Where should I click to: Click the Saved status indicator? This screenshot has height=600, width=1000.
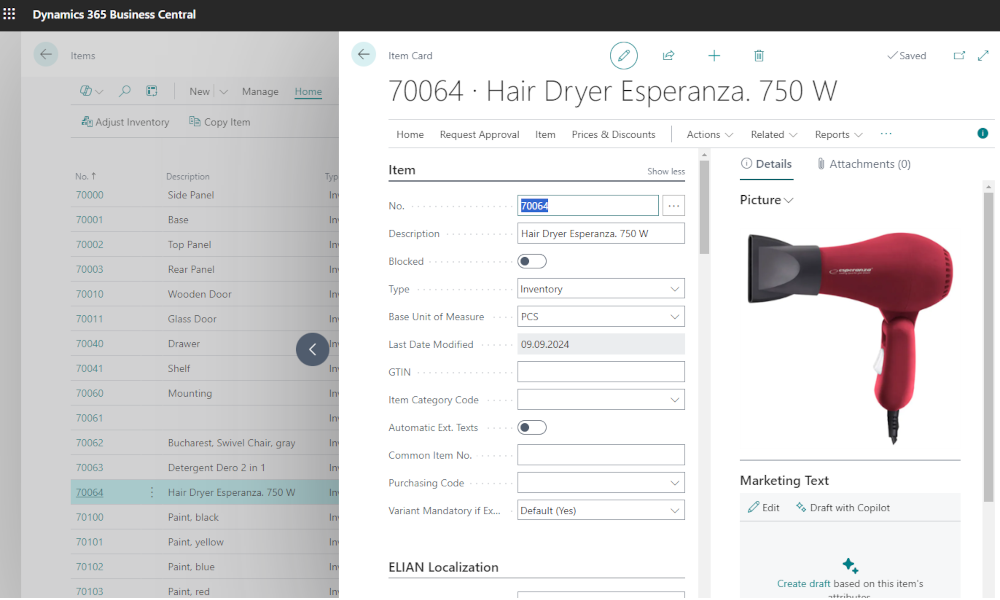pos(906,55)
